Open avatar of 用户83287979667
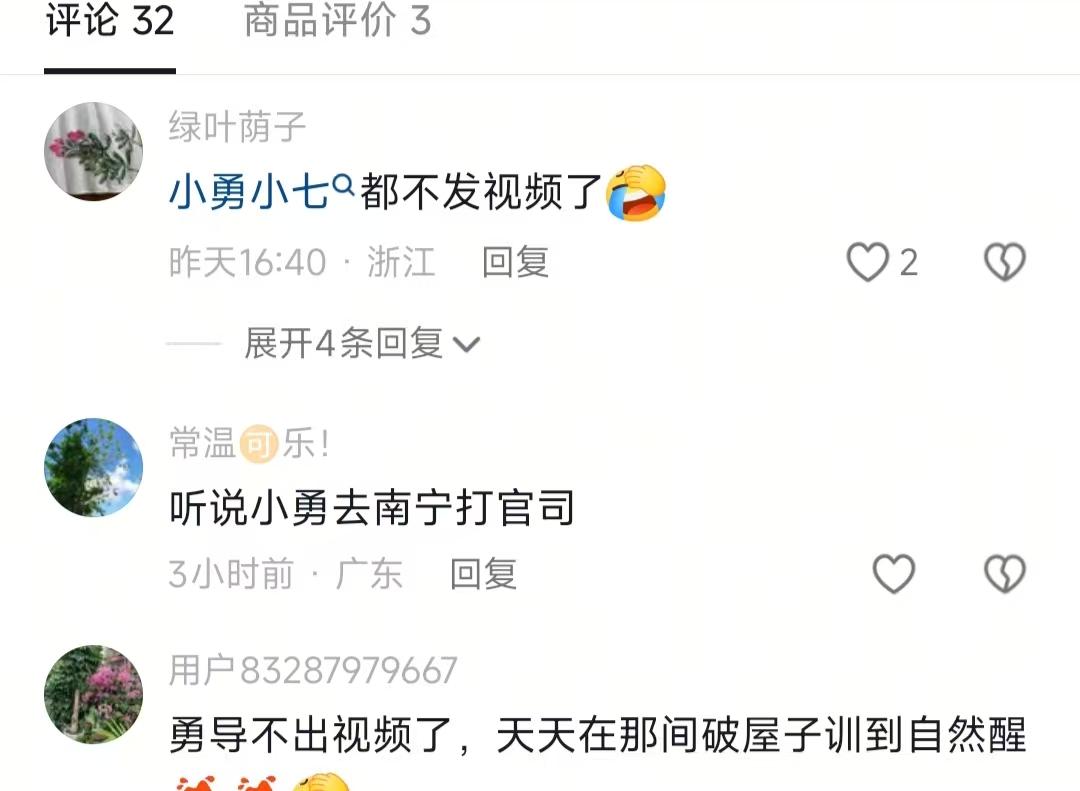This screenshot has width=1080, height=791. click(93, 694)
